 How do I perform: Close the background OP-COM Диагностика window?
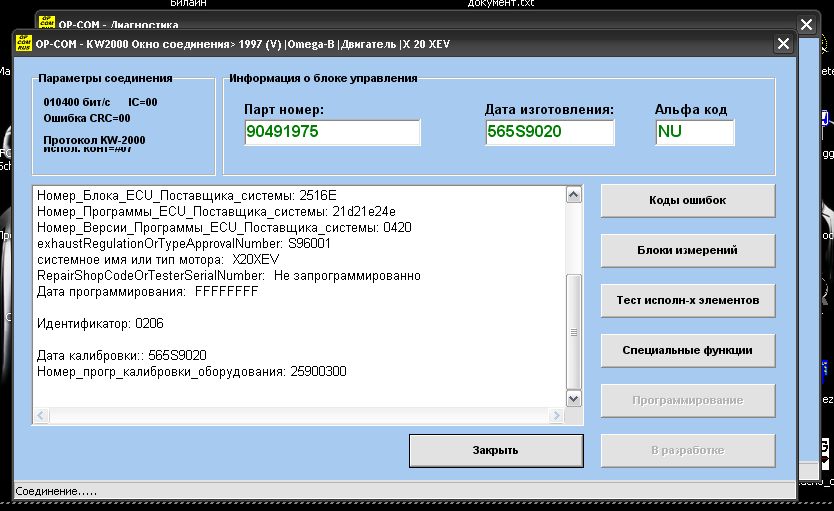(x=806, y=24)
